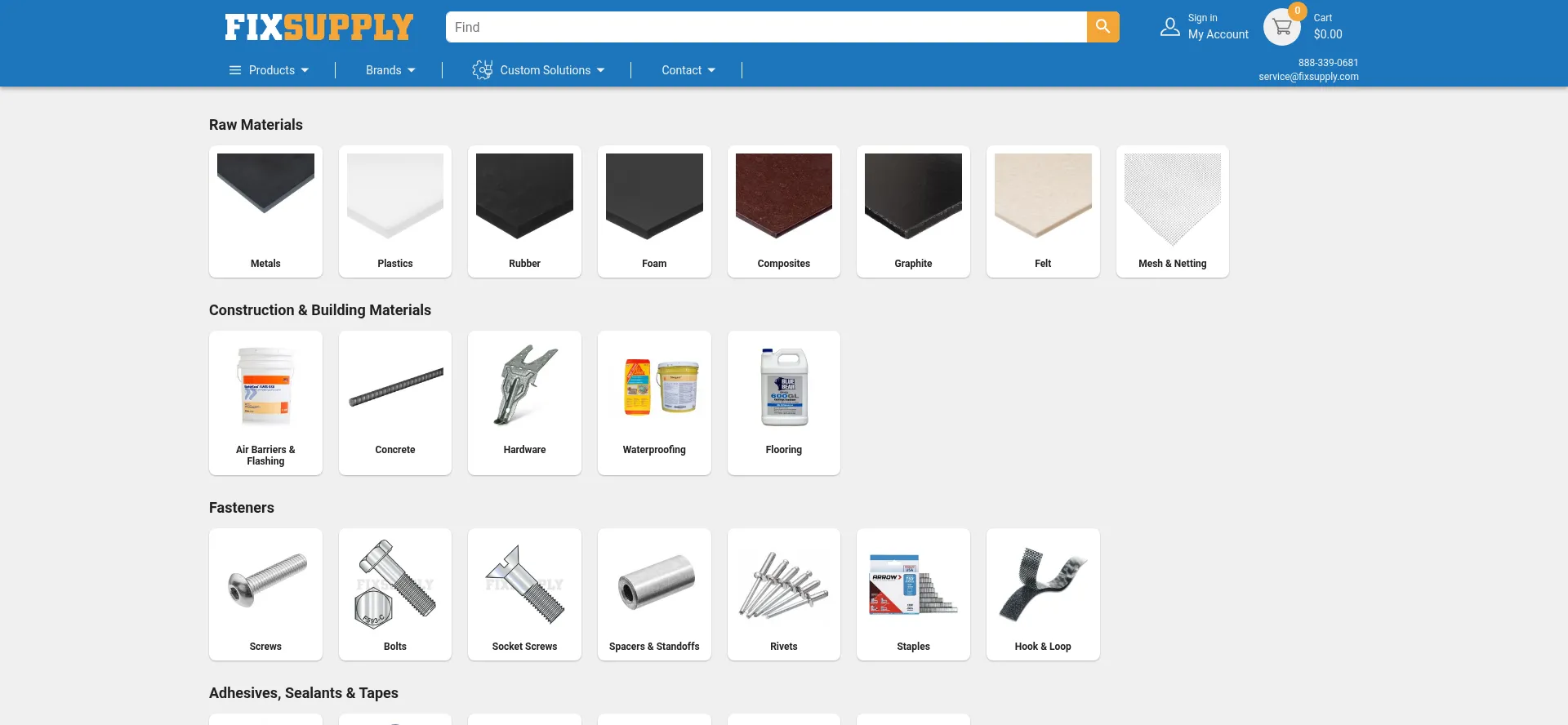The image size is (1568, 725).
Task: Open the Contact menu label
Action: (x=682, y=70)
